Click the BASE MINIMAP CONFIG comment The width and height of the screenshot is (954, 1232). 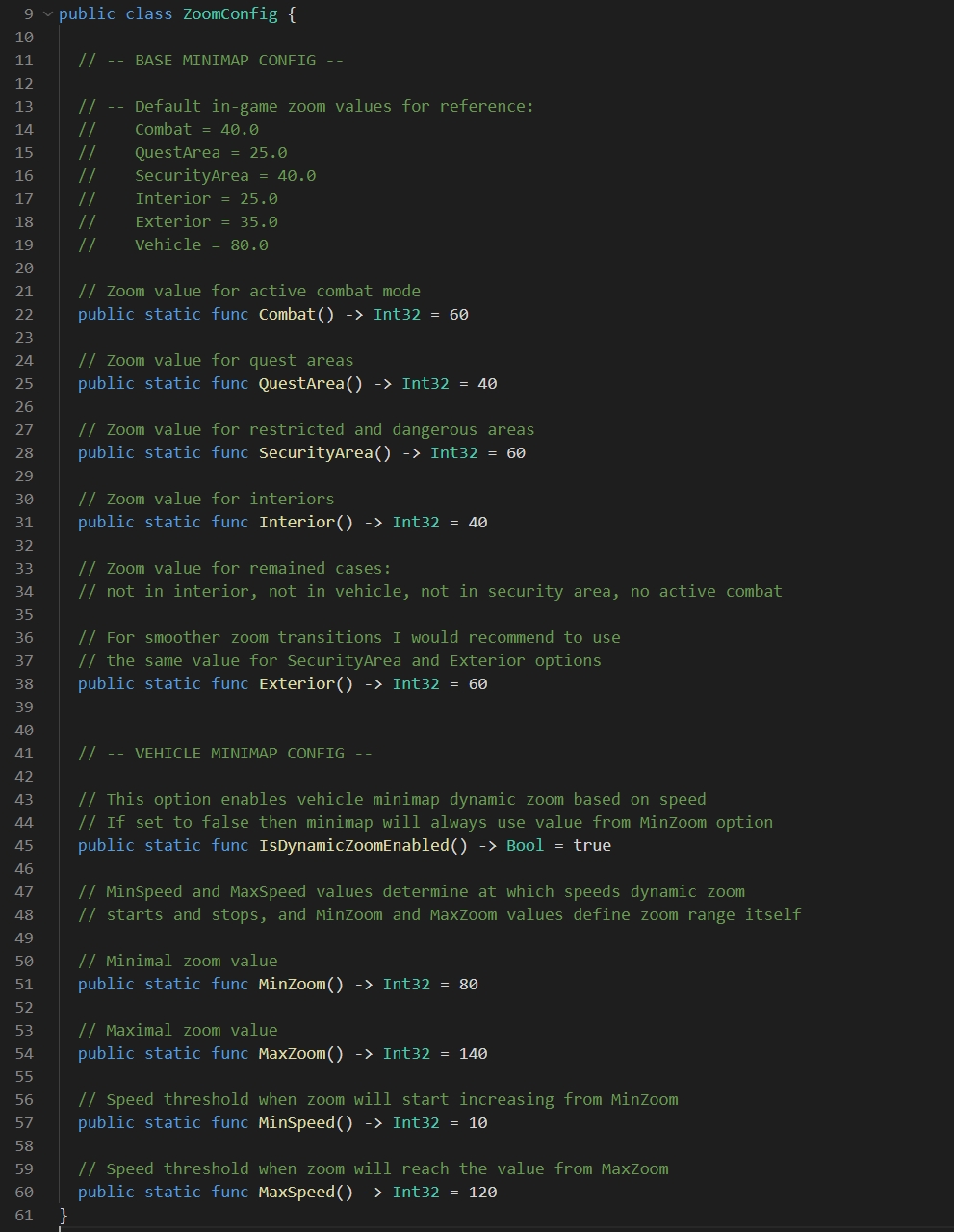click(210, 61)
